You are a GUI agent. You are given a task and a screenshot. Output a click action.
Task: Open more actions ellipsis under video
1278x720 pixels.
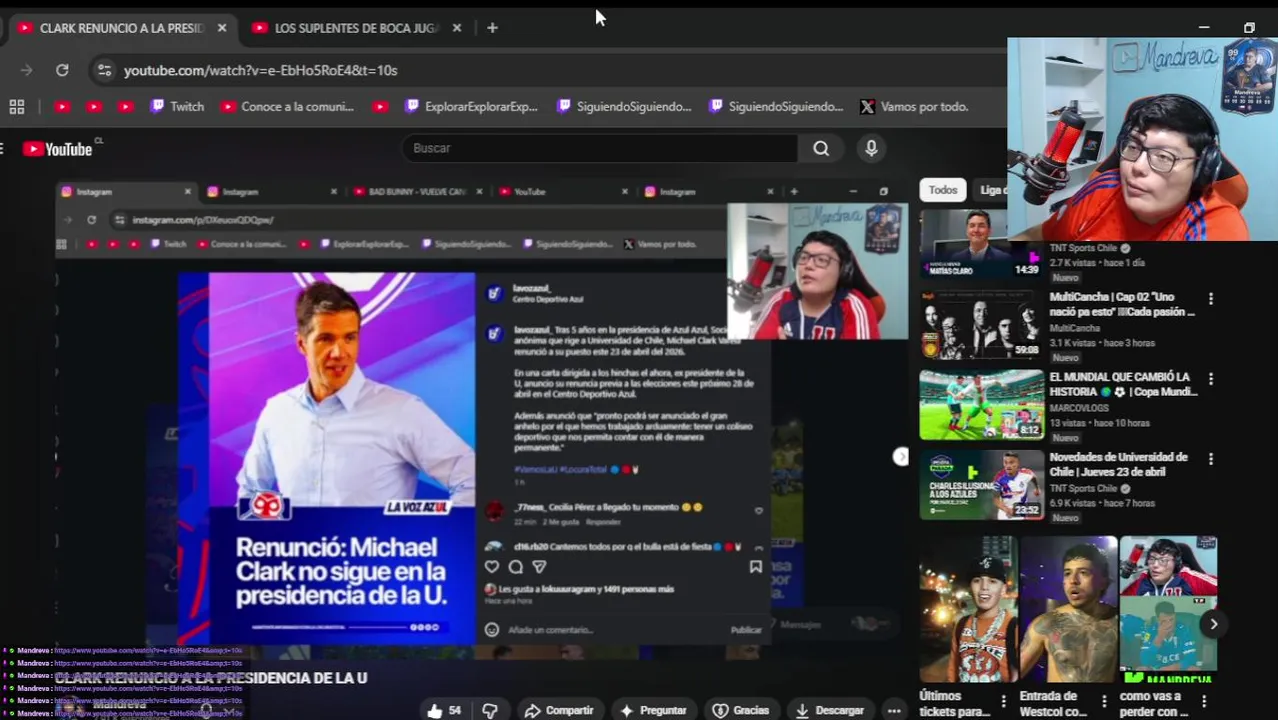(x=894, y=710)
